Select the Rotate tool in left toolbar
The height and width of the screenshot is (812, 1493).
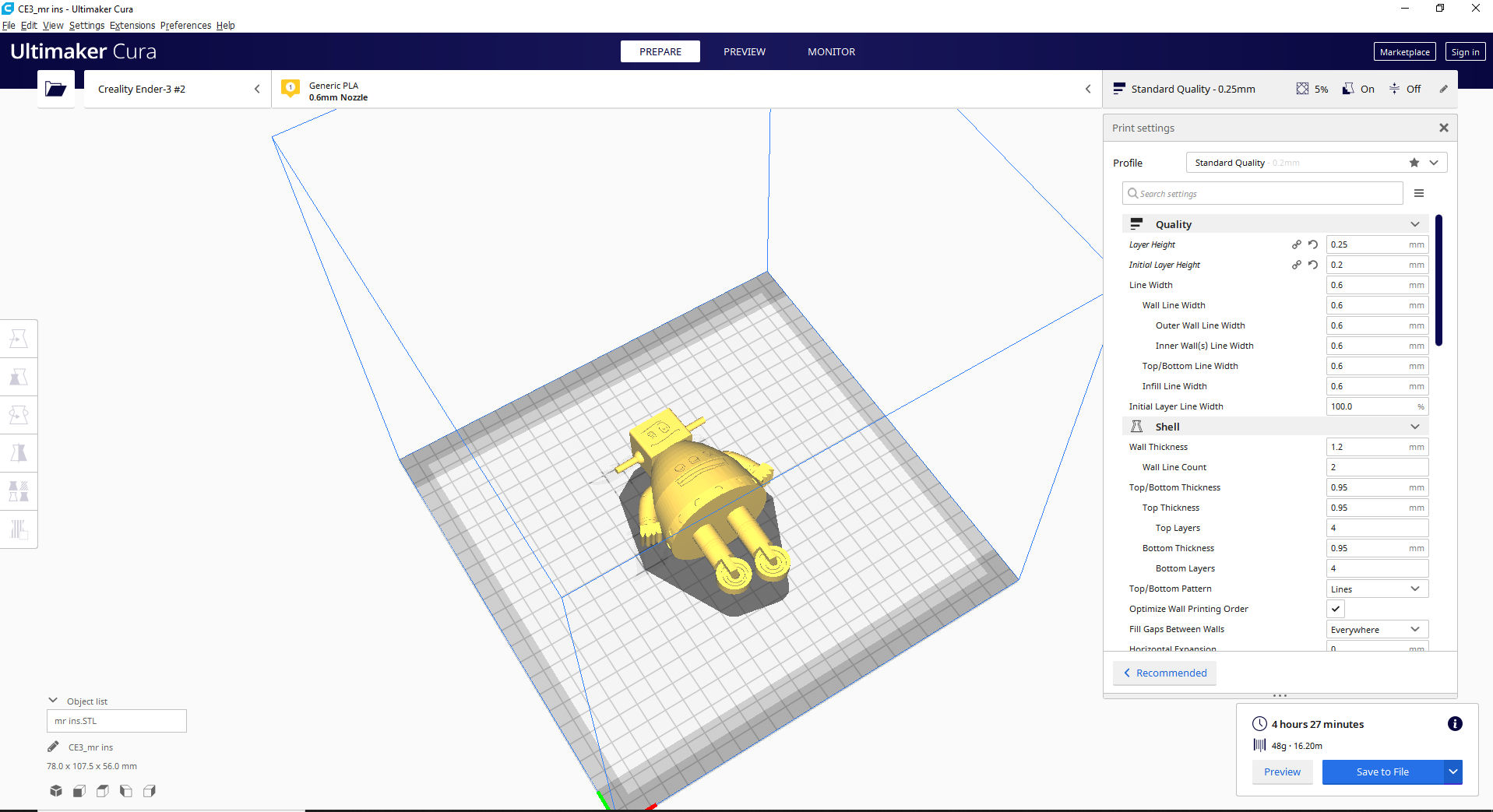[19, 415]
